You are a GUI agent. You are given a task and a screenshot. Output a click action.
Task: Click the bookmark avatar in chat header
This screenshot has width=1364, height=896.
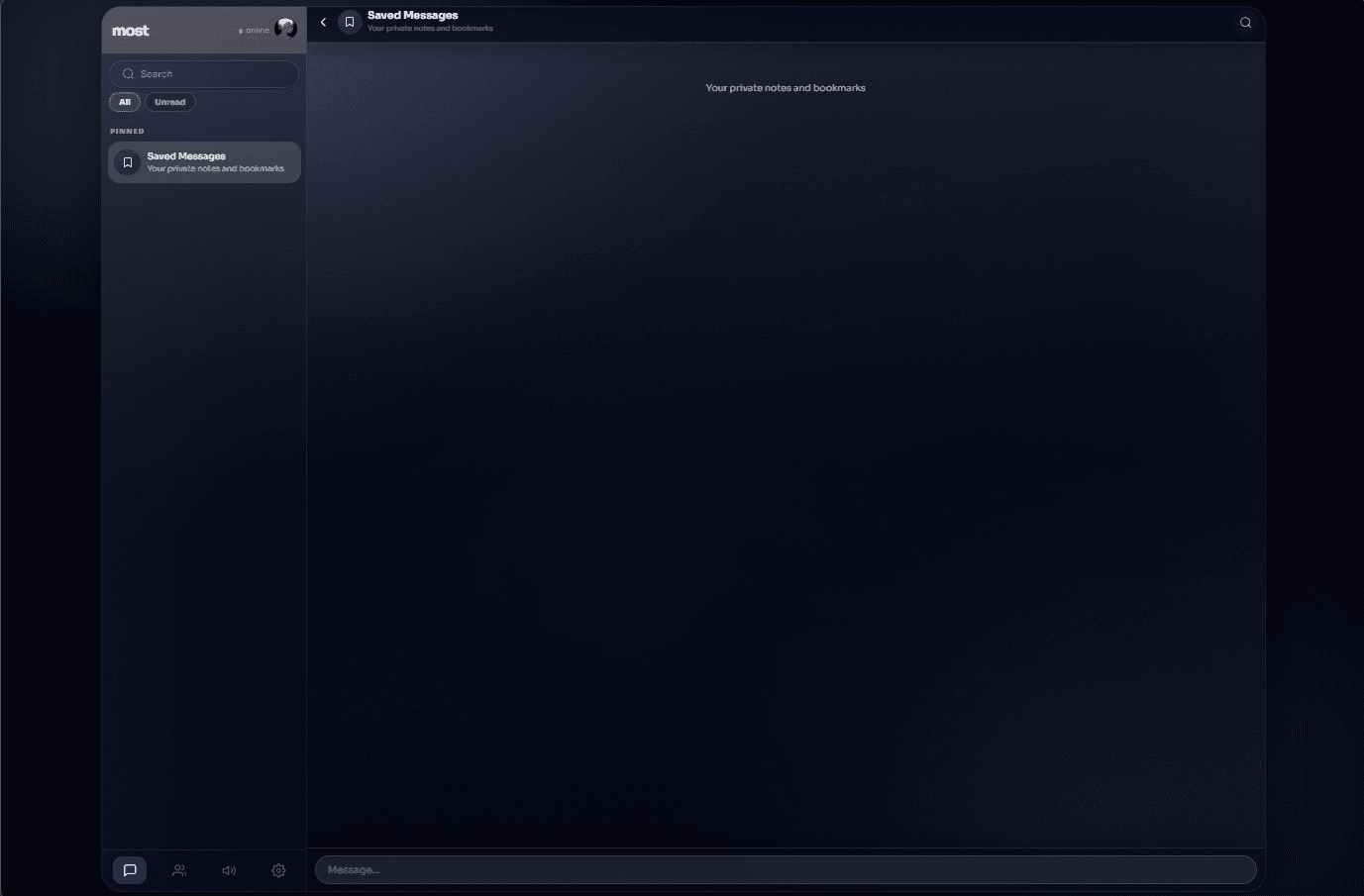[x=350, y=22]
